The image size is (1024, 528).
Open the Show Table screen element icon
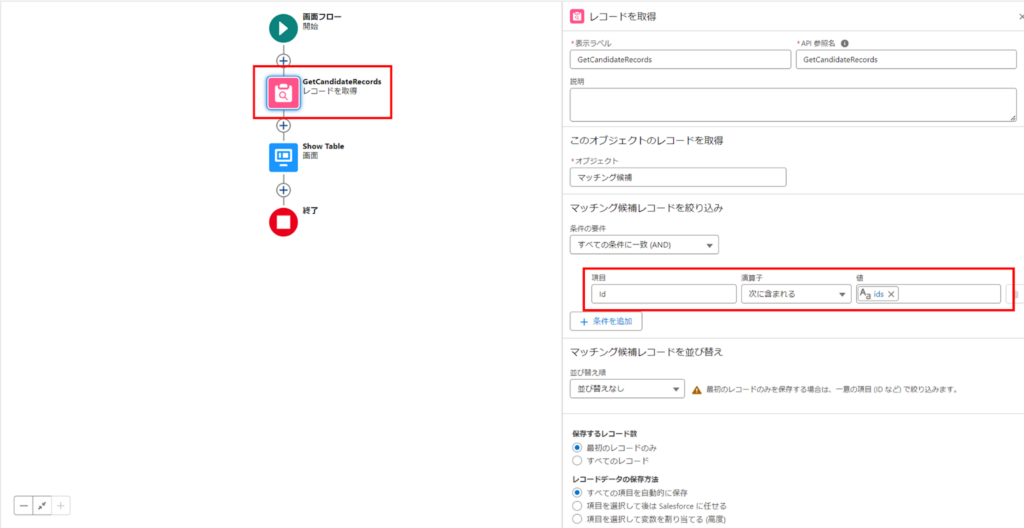click(283, 157)
